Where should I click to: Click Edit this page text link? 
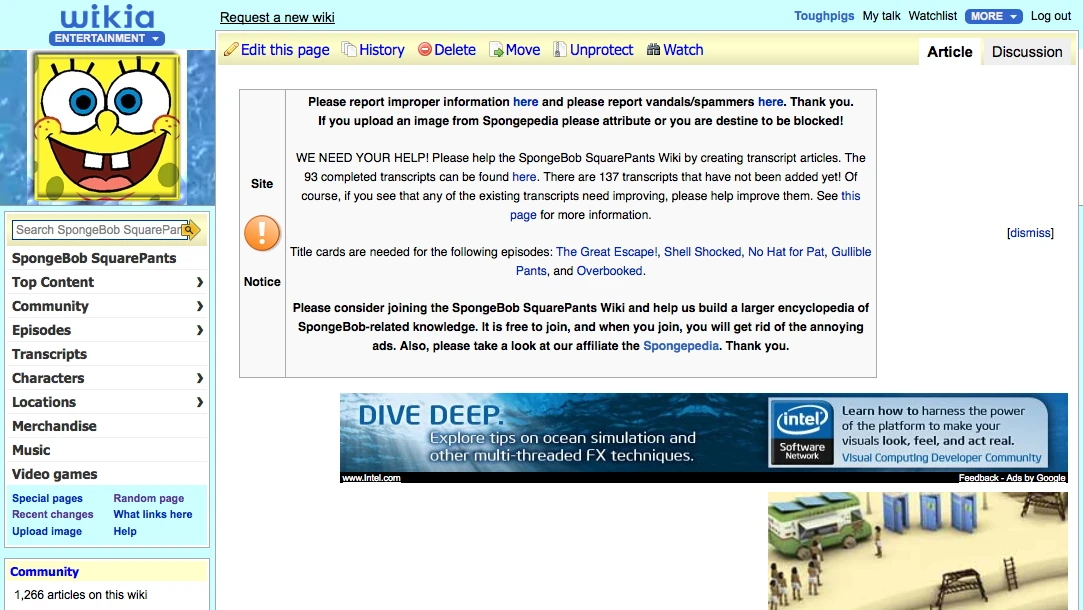coord(285,50)
